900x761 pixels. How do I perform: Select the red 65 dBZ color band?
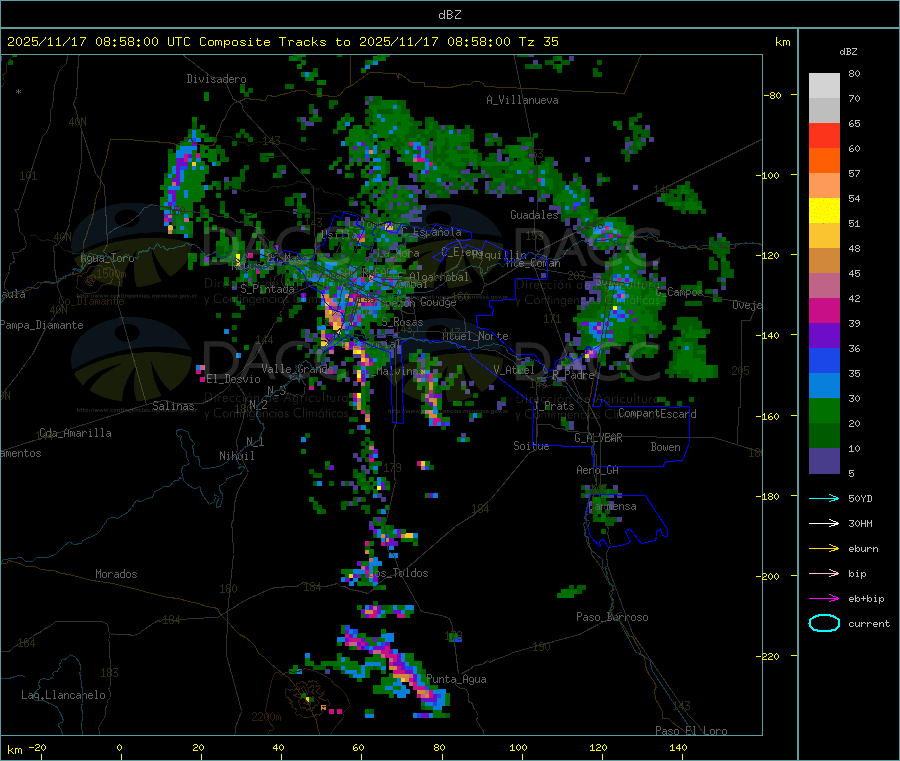click(x=824, y=135)
